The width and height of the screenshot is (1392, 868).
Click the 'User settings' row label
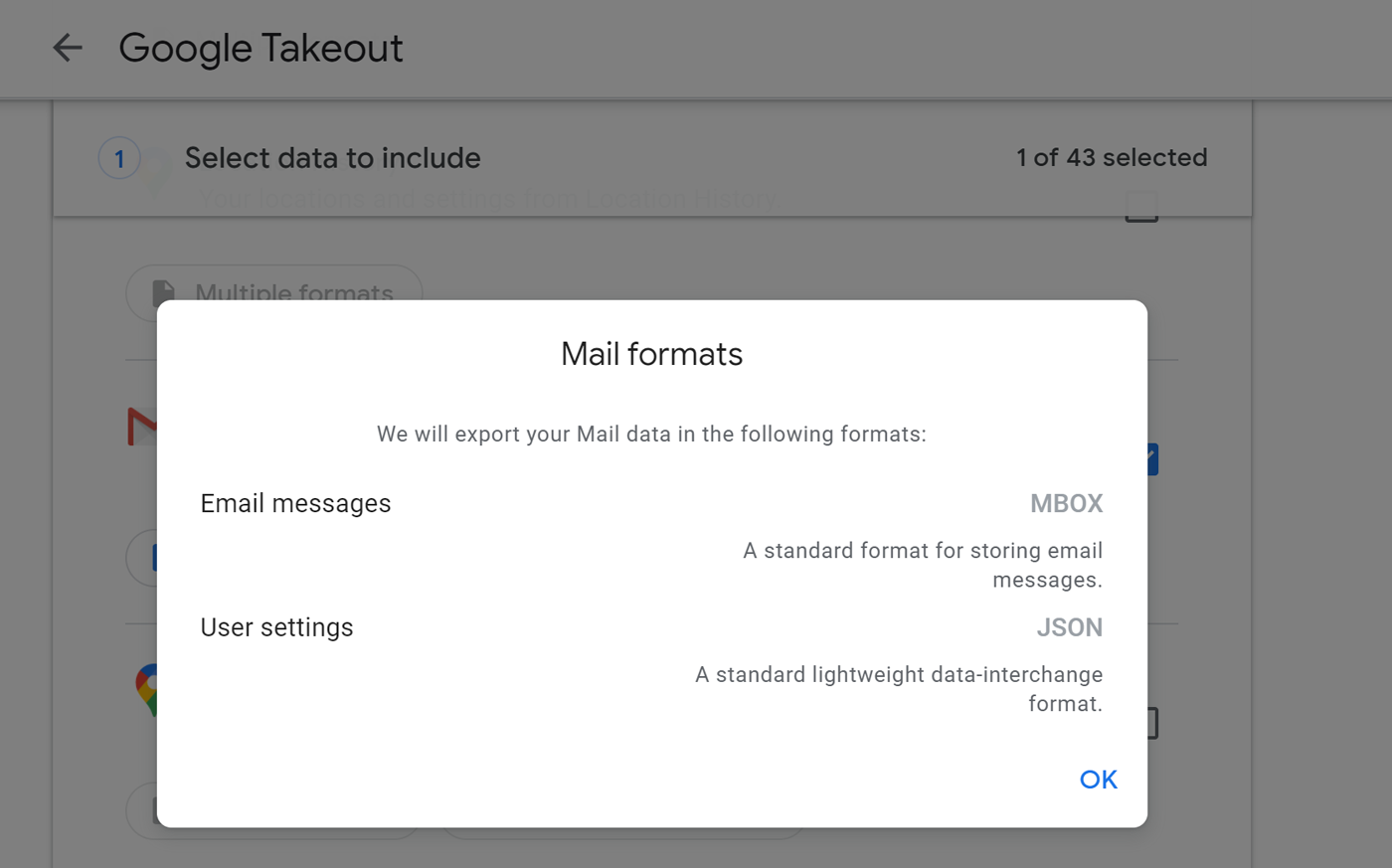pos(276,628)
